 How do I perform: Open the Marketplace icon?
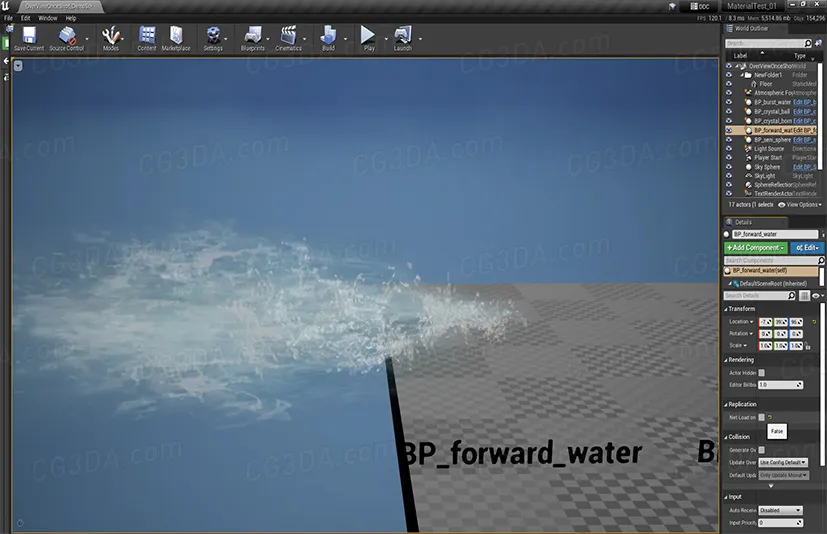point(176,36)
